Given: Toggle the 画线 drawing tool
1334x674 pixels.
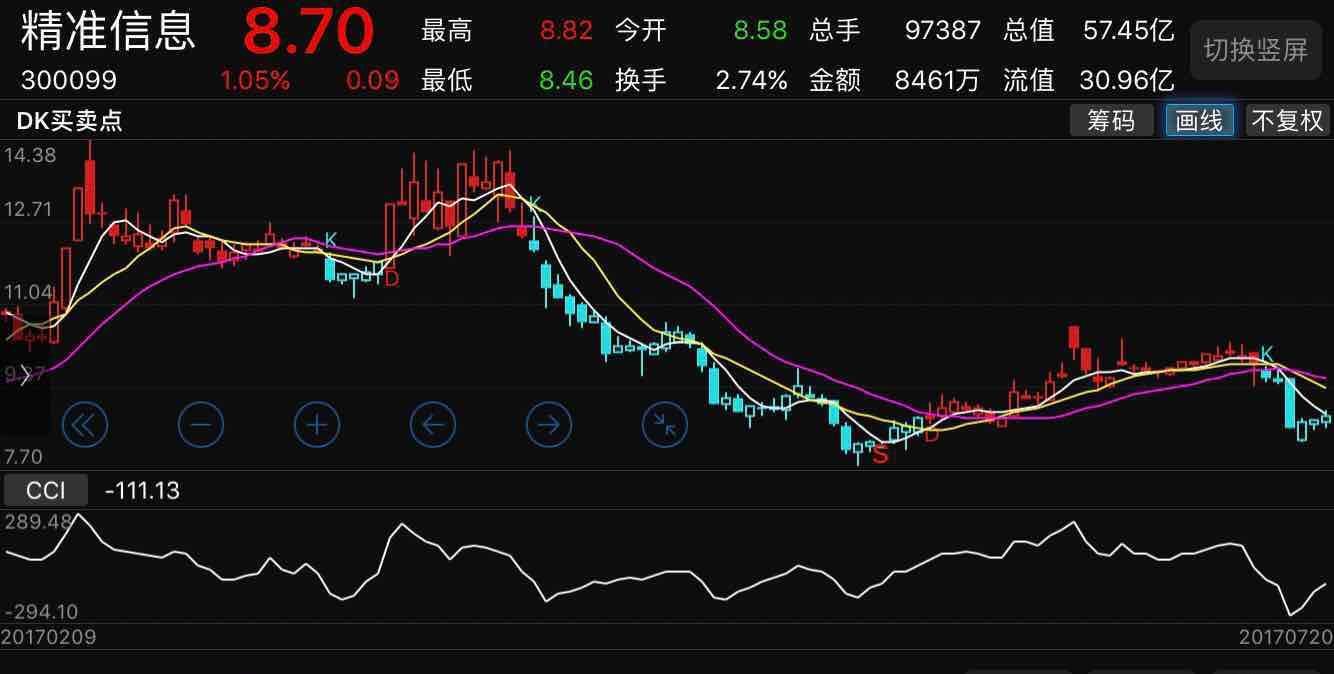Looking at the screenshot, I should [1199, 121].
